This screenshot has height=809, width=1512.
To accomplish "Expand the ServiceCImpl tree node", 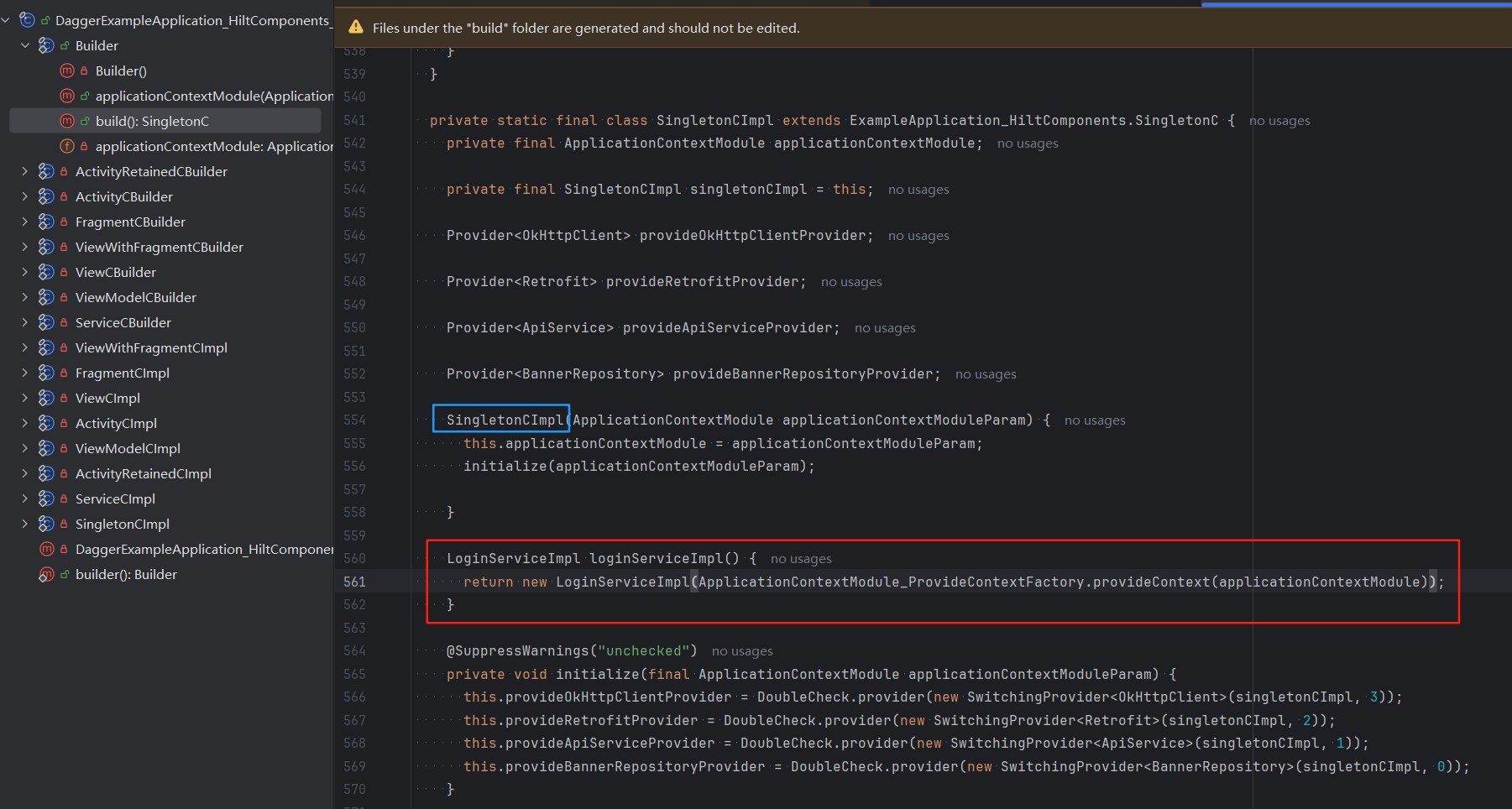I will point(25,499).
